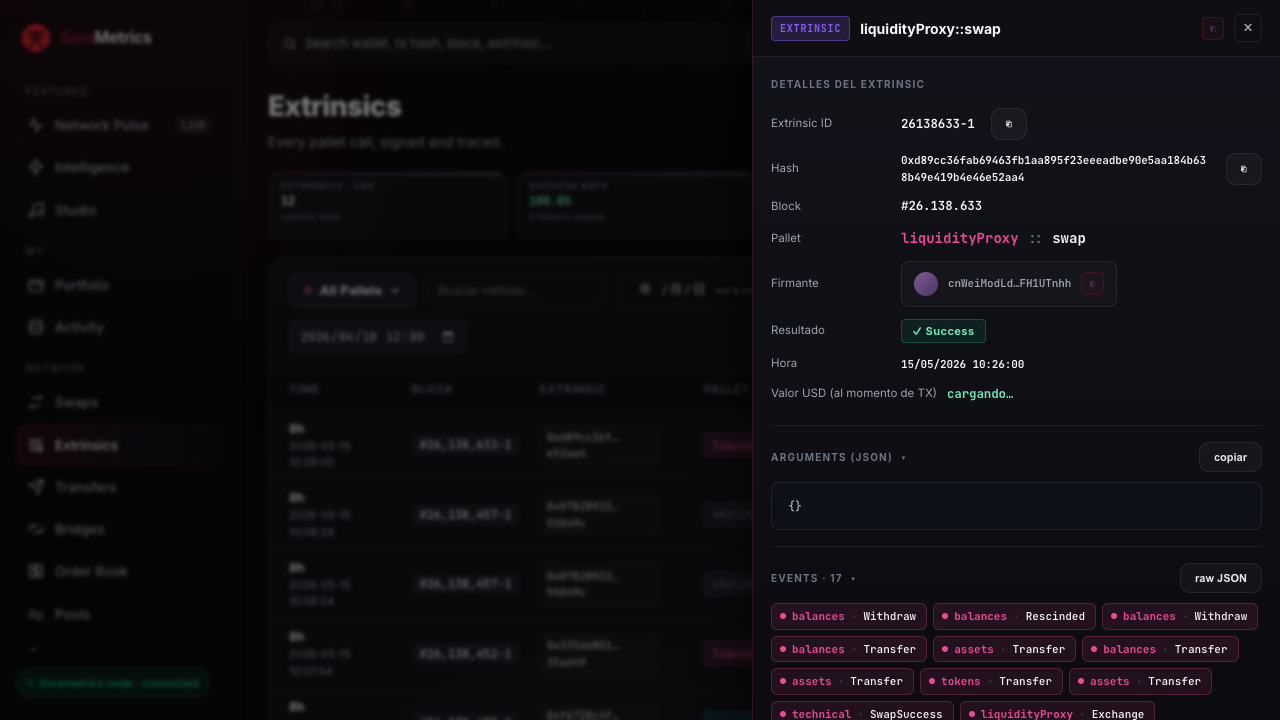The height and width of the screenshot is (720, 1280).
Task: Select the first balances Withdraw event chip
Action: [849, 616]
